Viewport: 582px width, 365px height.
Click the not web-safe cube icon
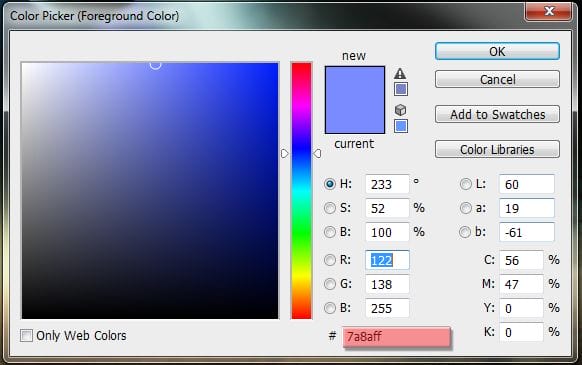400,110
